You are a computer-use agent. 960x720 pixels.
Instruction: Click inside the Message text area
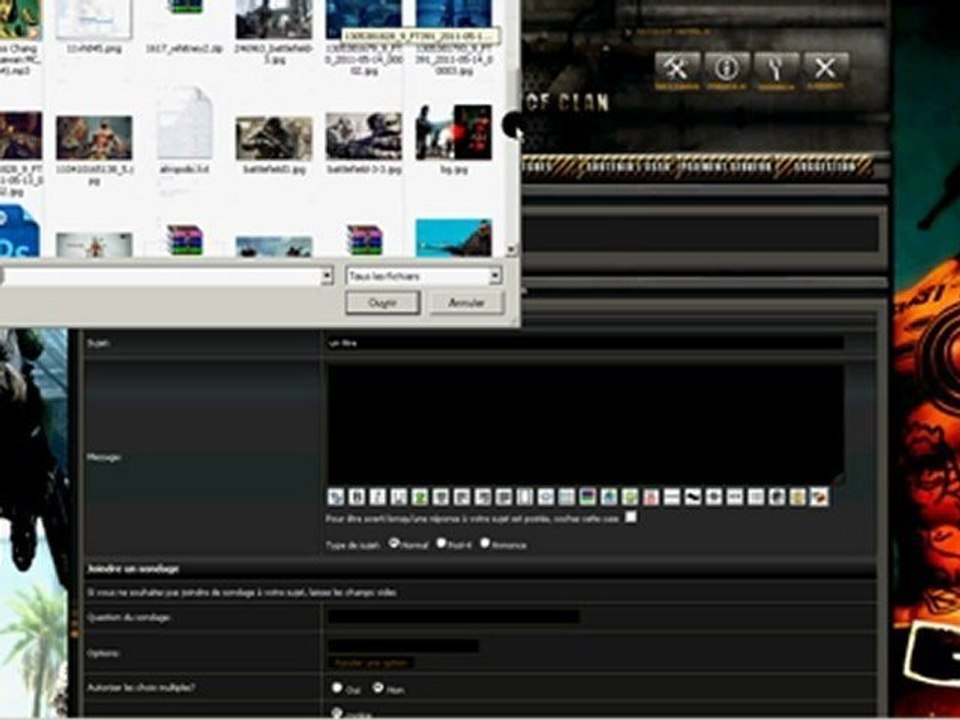(586, 423)
